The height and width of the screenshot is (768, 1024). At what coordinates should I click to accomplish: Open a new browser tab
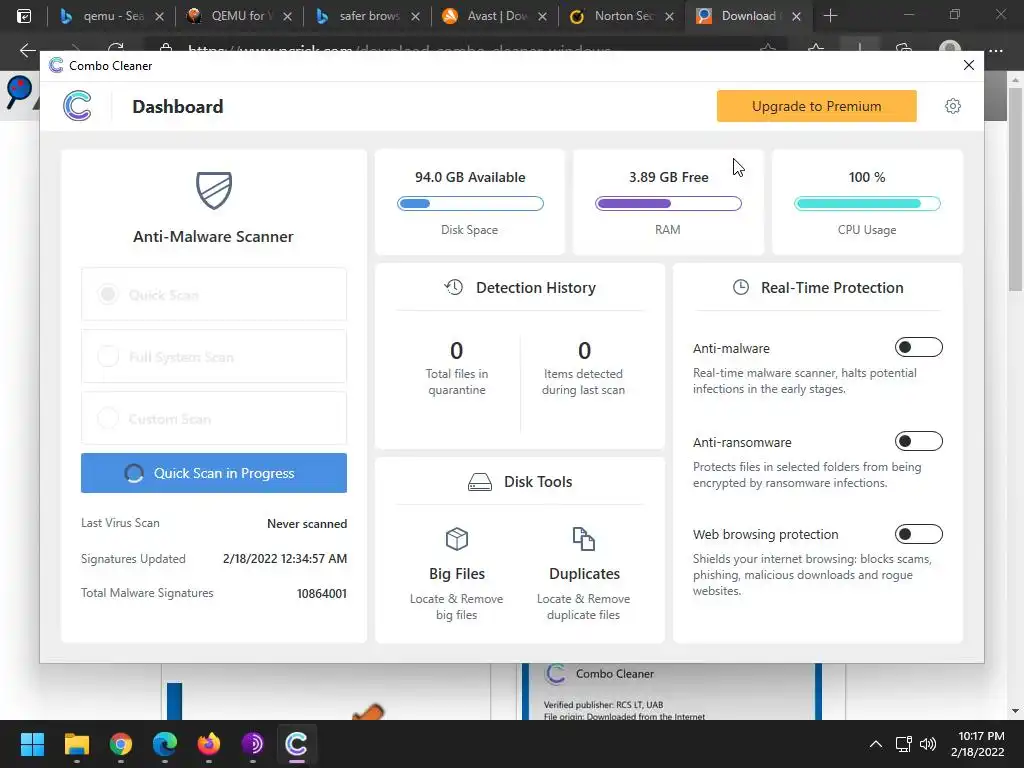click(x=830, y=16)
